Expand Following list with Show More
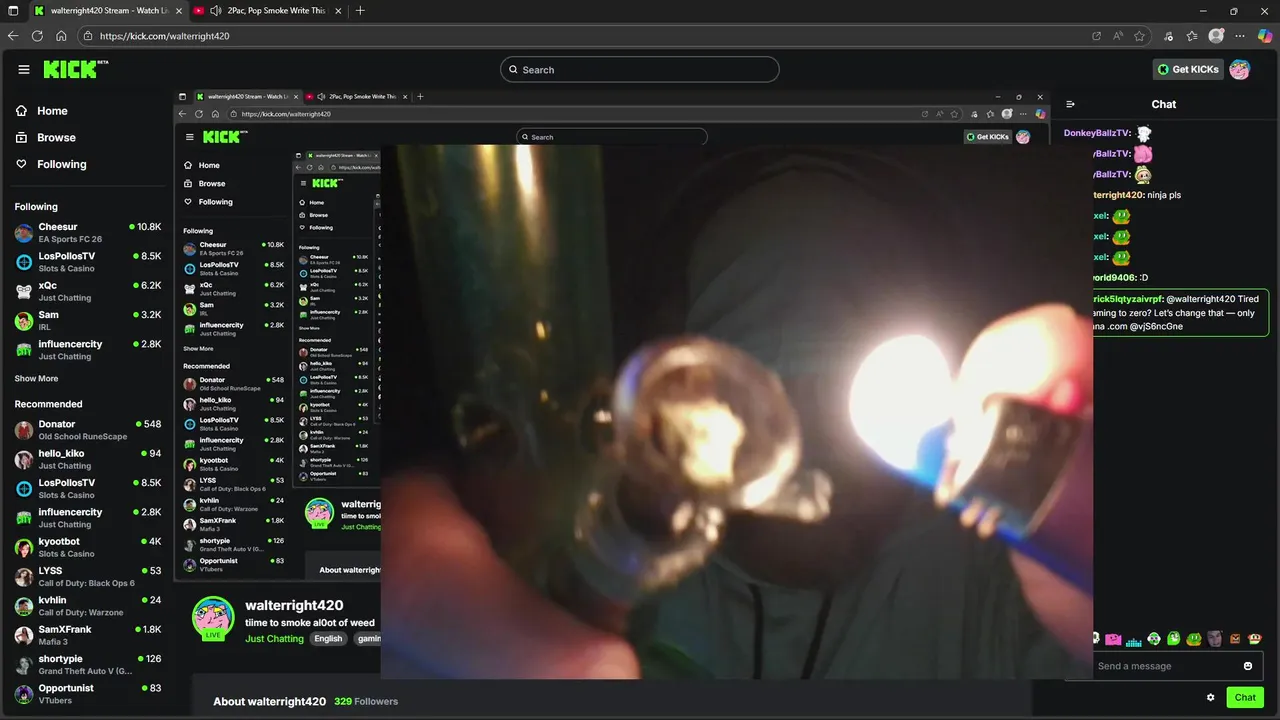This screenshot has width=1280, height=720. click(x=36, y=379)
